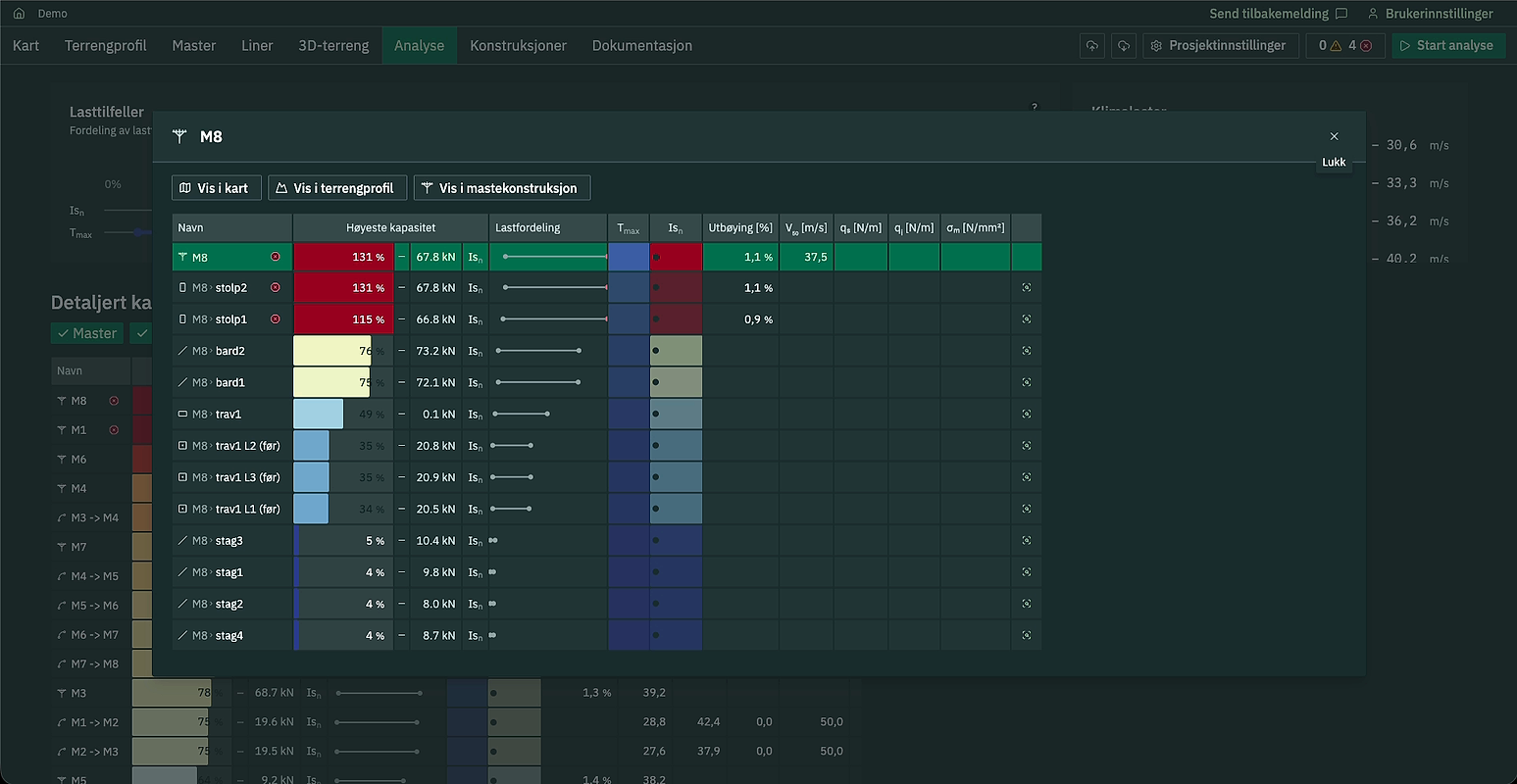Click the green highlighted M8 summary row name

pos(200,258)
